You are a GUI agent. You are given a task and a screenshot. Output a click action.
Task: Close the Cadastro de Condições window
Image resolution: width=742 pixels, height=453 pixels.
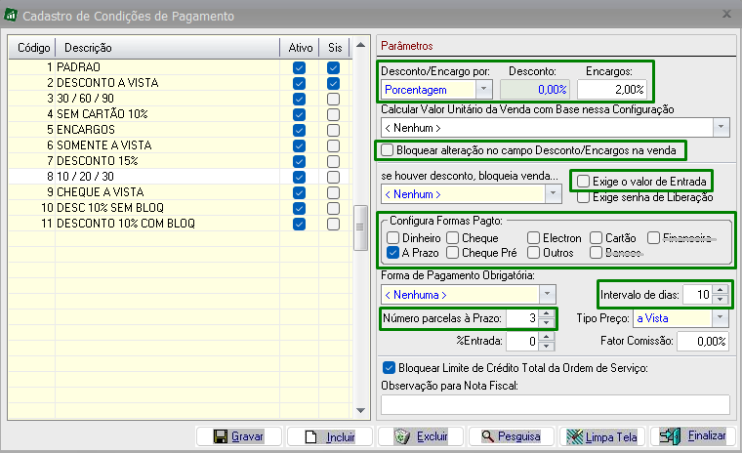pyautogui.click(x=727, y=14)
